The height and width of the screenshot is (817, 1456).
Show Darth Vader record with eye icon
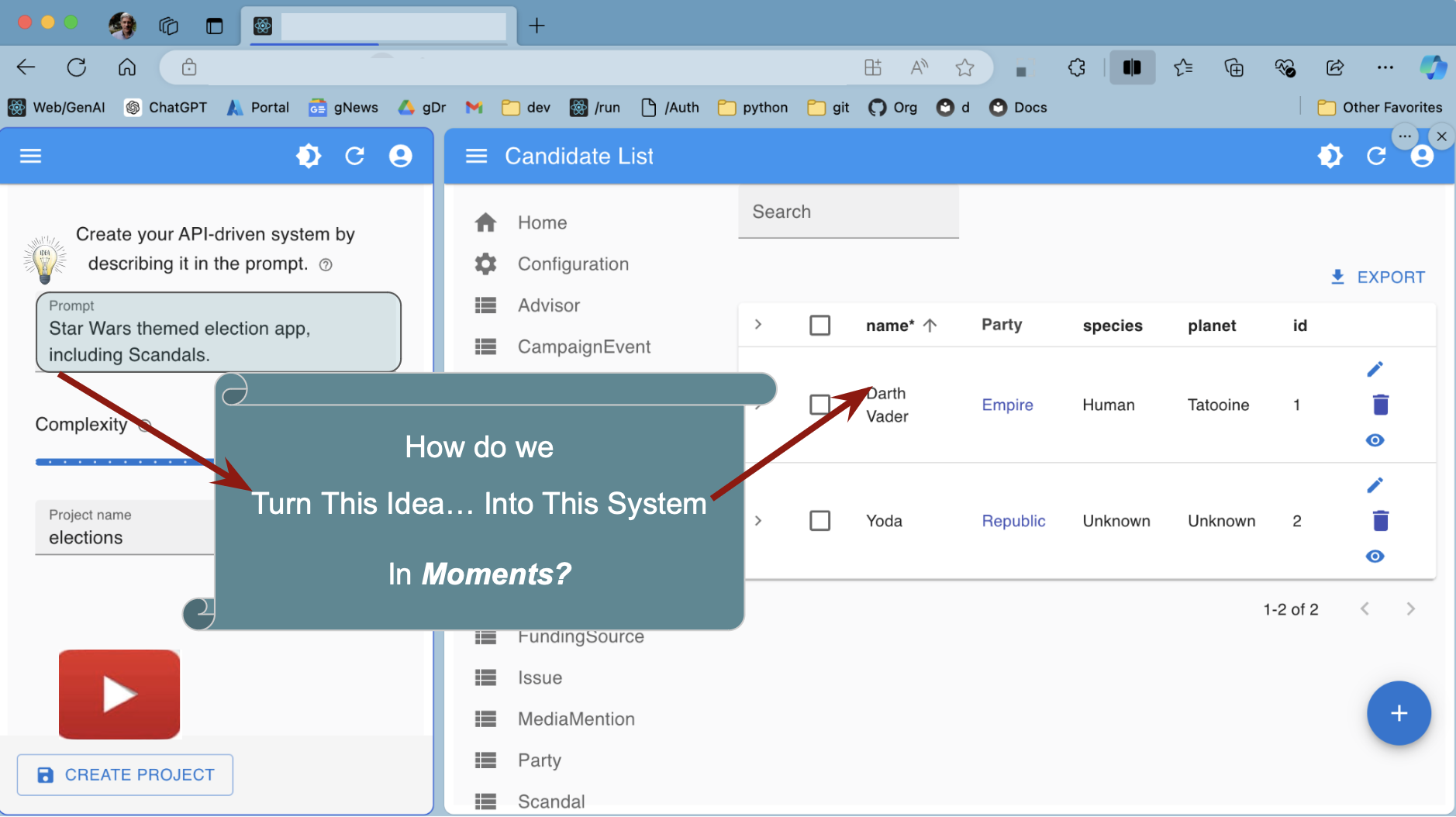[x=1375, y=440]
